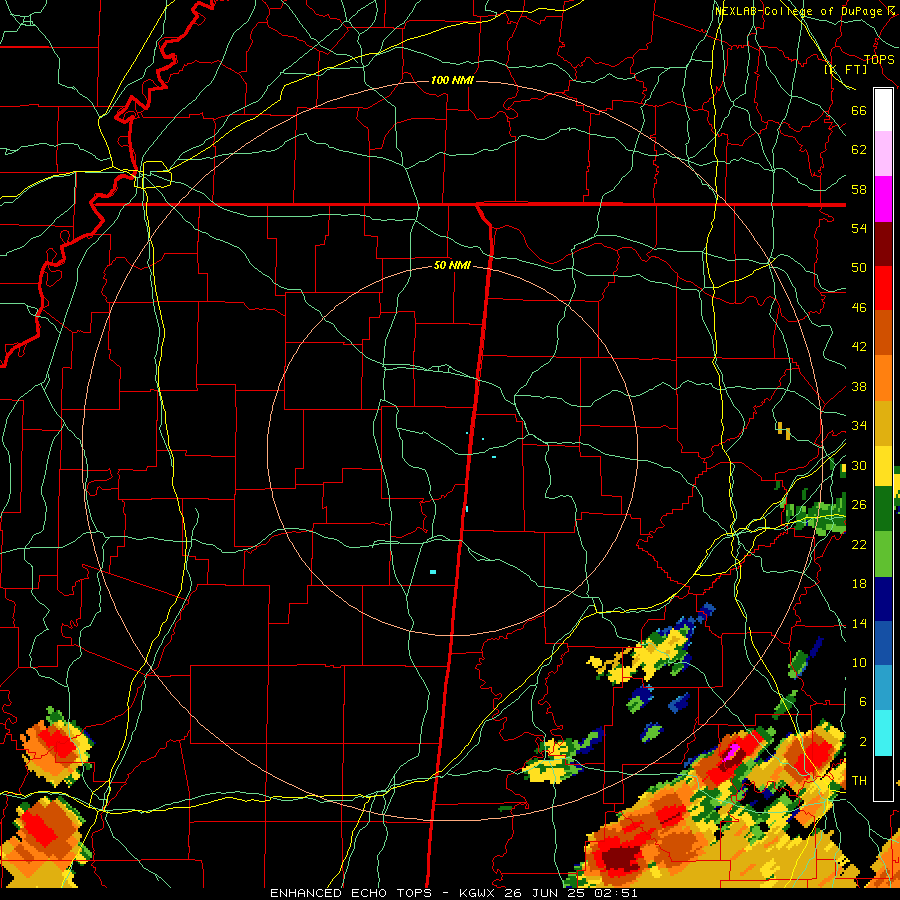Pick the cyan legend swatch
The width and height of the screenshot is (900, 900).
pos(883,733)
